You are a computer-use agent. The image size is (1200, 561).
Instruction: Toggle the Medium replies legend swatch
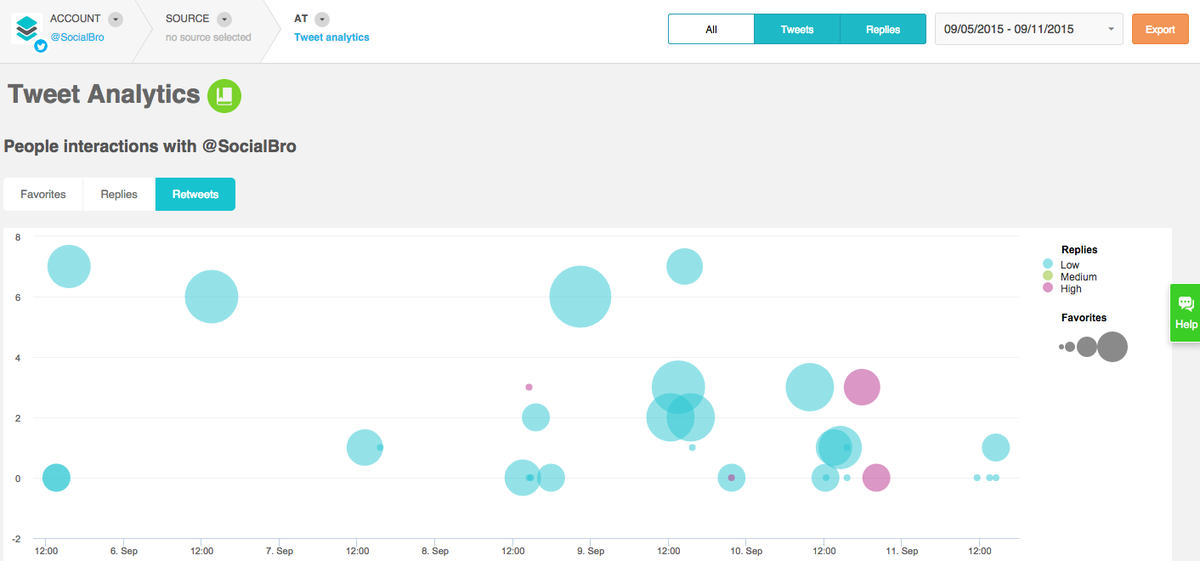[1048, 276]
